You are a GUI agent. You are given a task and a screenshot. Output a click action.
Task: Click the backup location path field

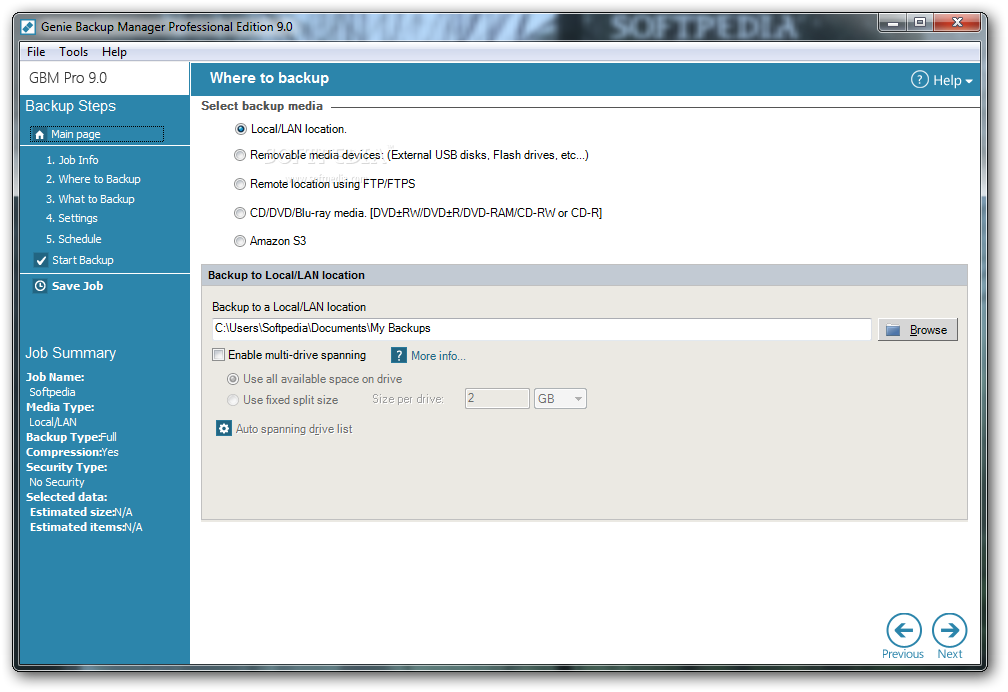point(541,329)
